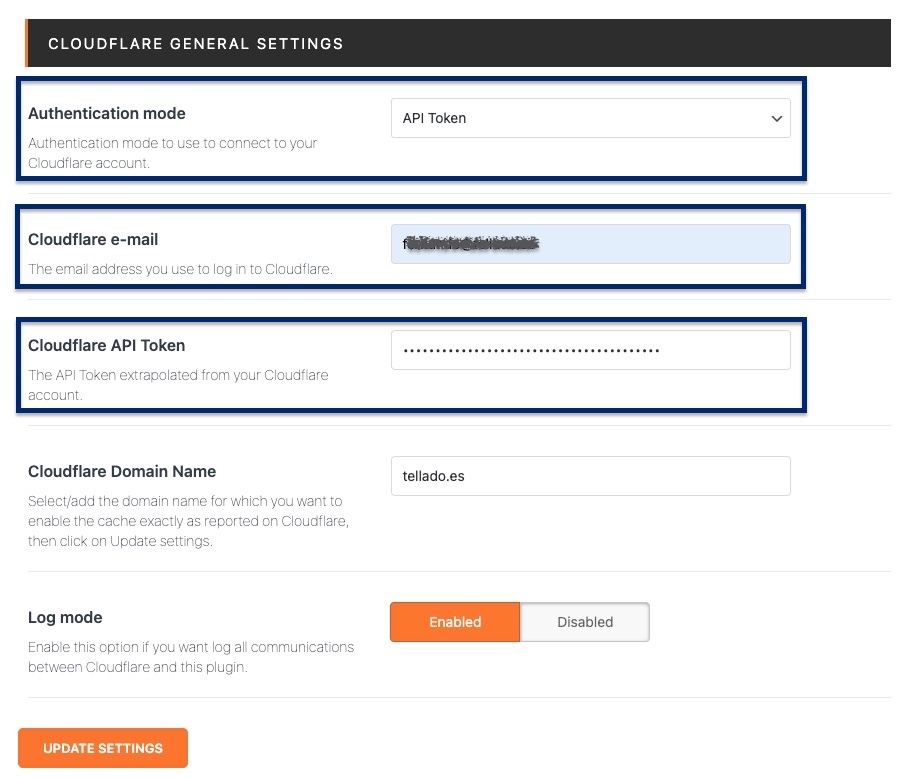Click the Cloudflare e-mail input field
This screenshot has width=902, height=778.
coord(590,244)
